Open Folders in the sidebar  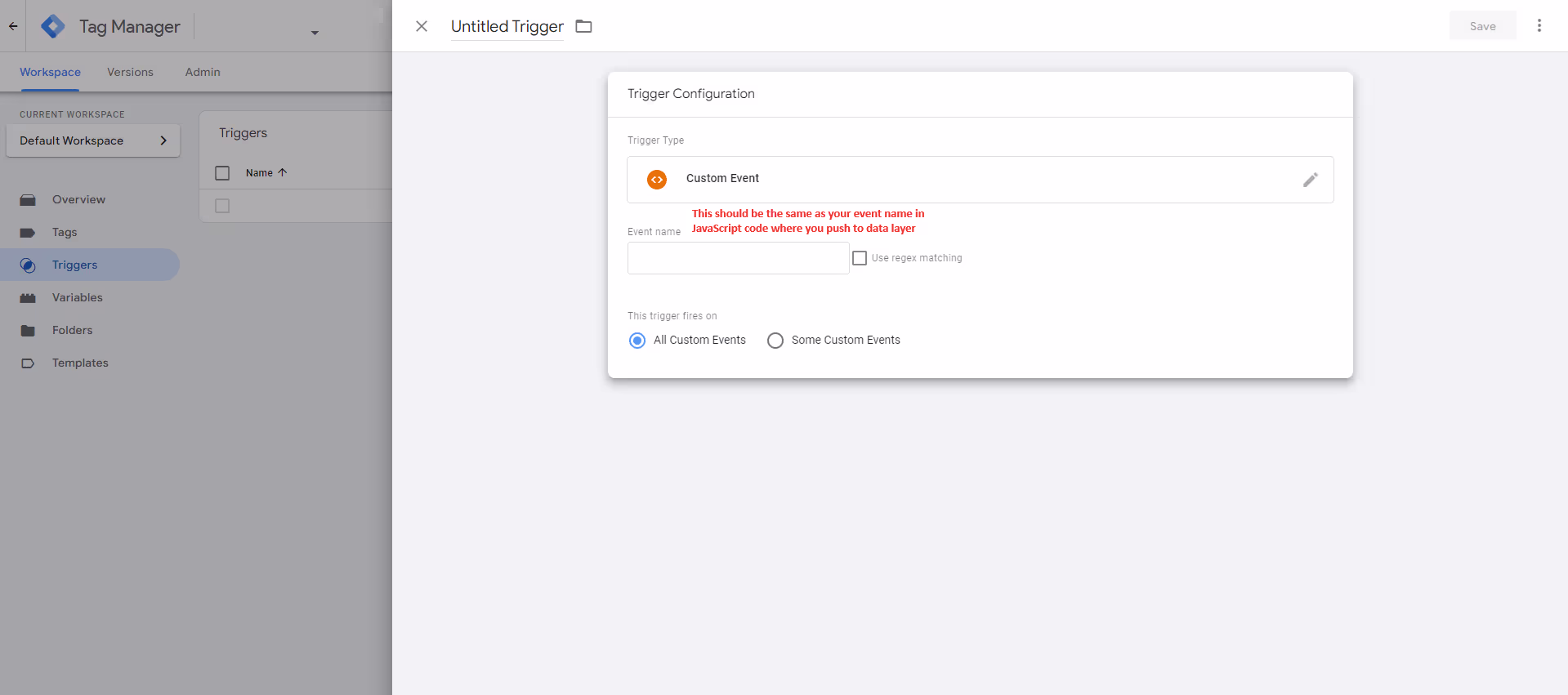[x=72, y=330]
